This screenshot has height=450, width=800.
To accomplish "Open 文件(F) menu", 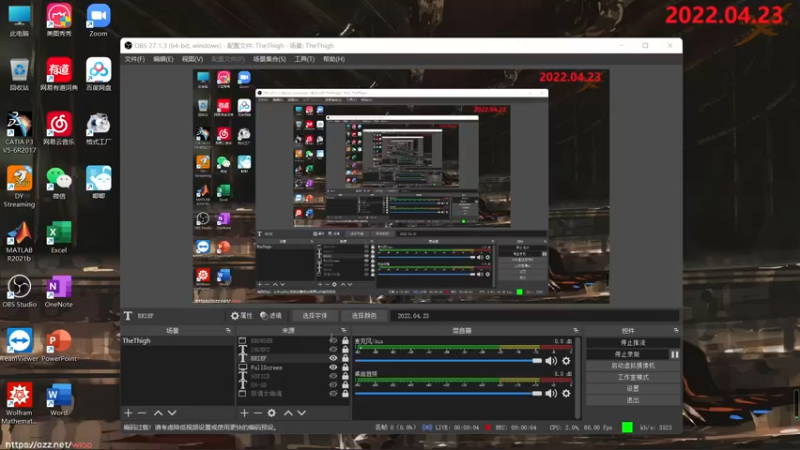I will [135, 59].
